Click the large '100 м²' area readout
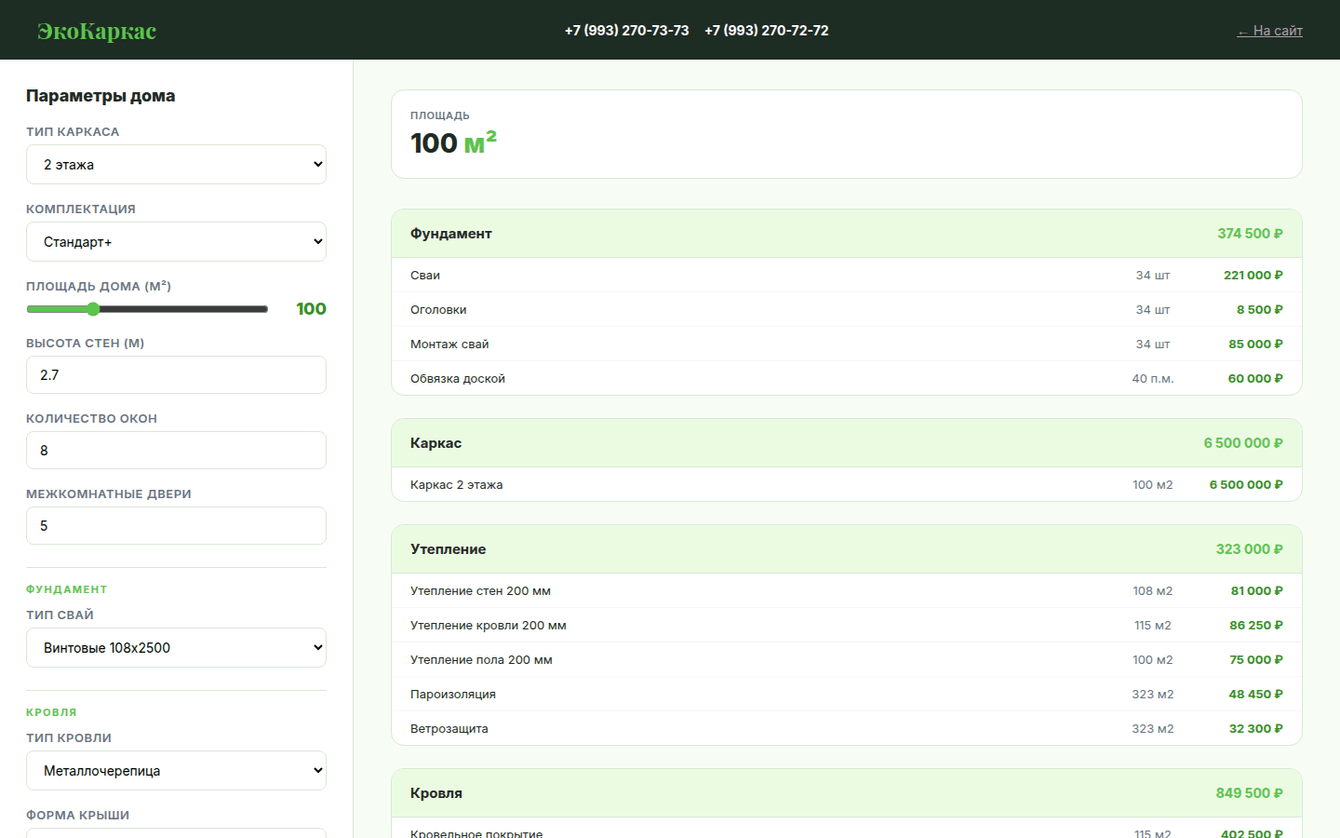 click(x=454, y=143)
